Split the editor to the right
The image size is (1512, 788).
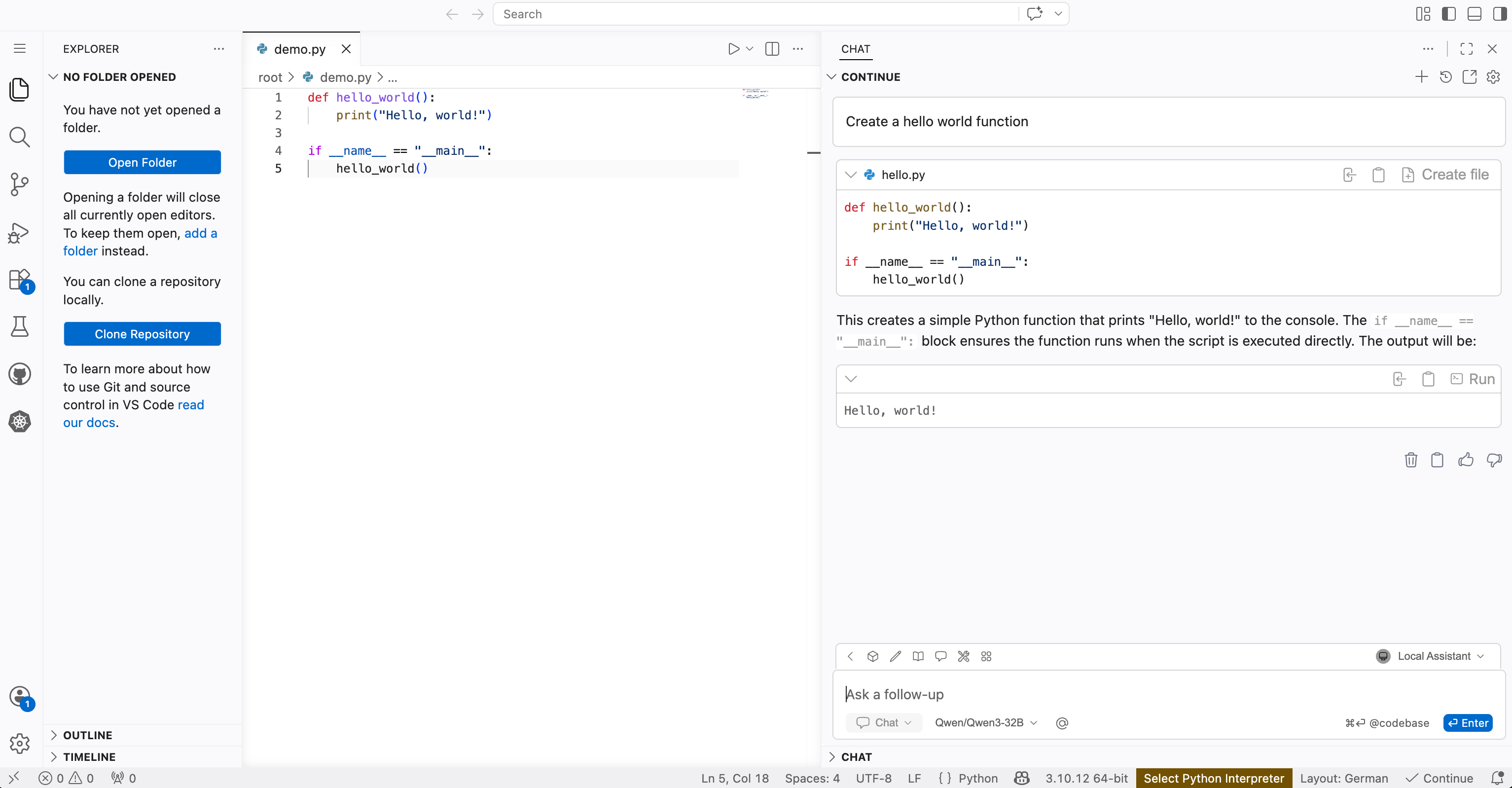(772, 49)
